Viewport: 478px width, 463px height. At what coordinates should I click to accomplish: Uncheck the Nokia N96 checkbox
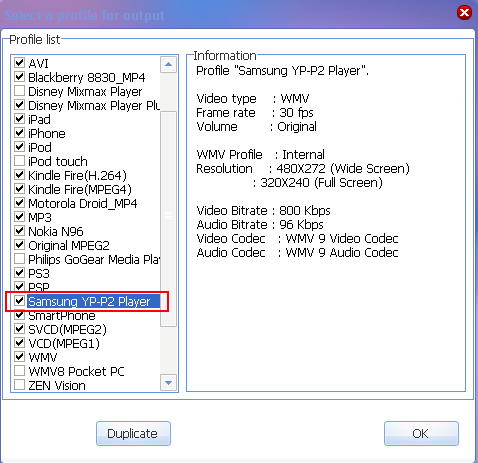tap(20, 230)
